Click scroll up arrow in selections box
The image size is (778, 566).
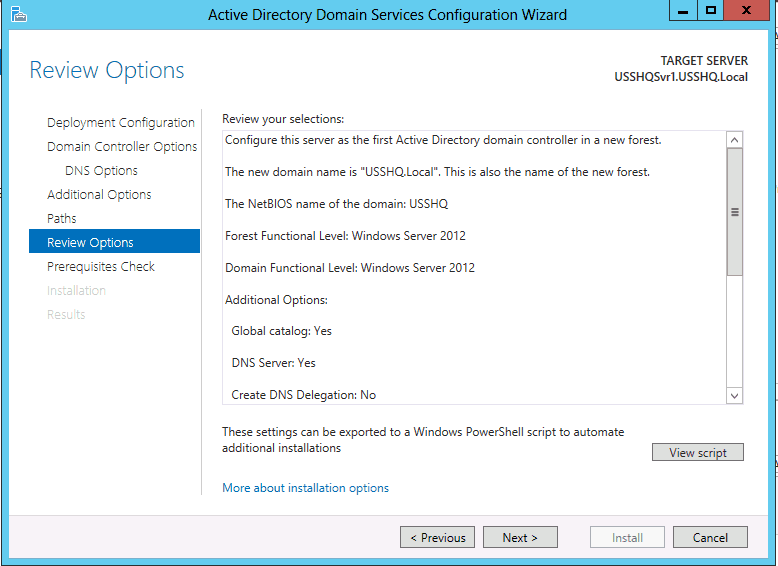click(734, 140)
